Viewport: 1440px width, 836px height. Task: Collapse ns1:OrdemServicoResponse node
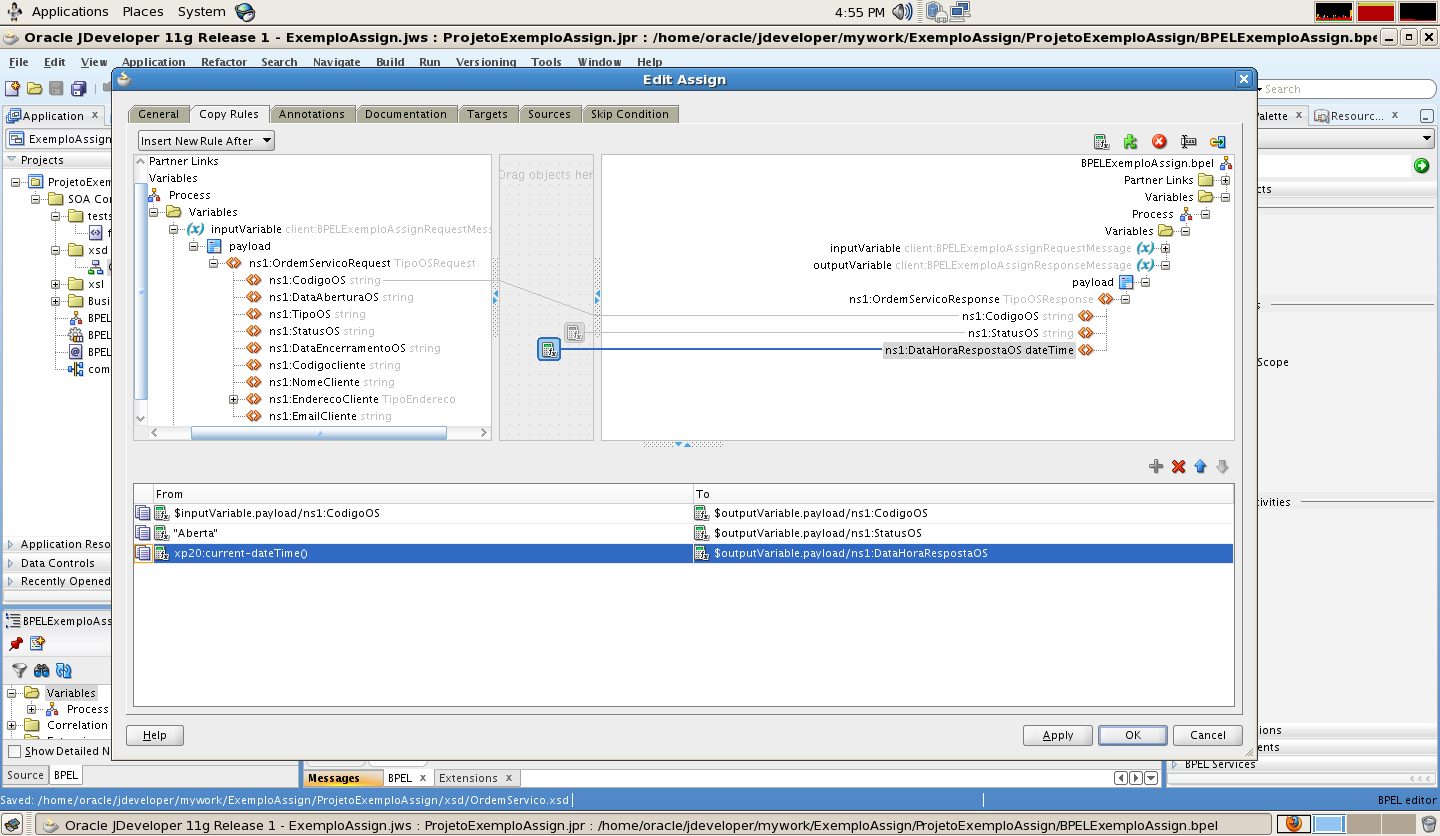click(1125, 299)
